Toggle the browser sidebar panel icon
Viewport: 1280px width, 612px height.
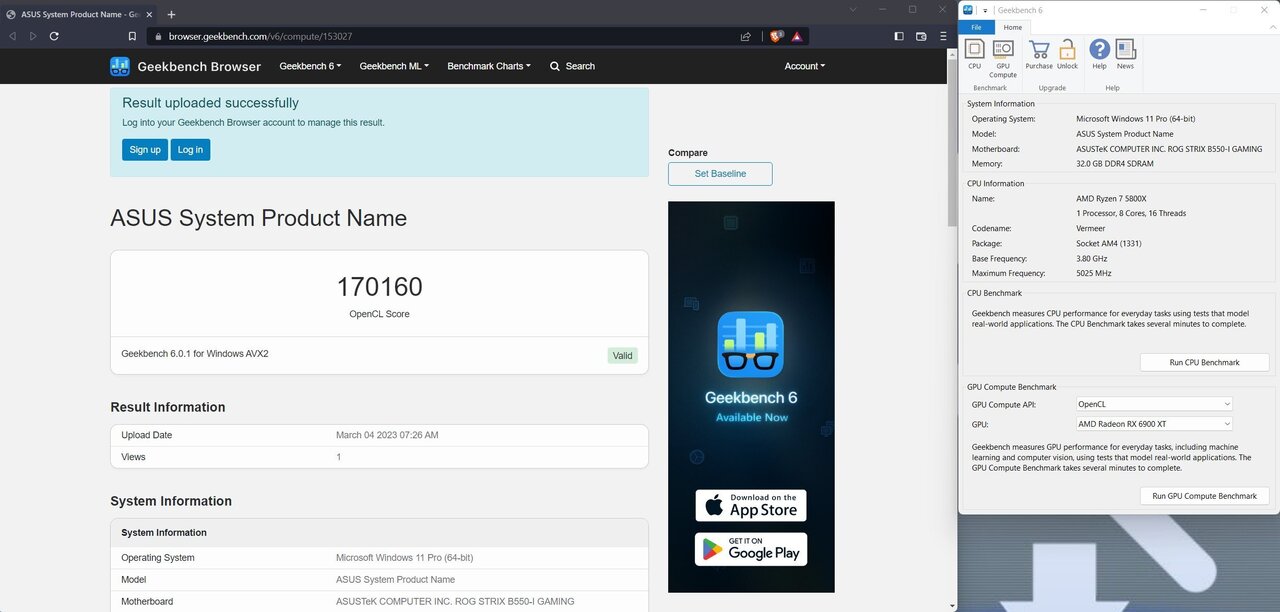[898, 36]
